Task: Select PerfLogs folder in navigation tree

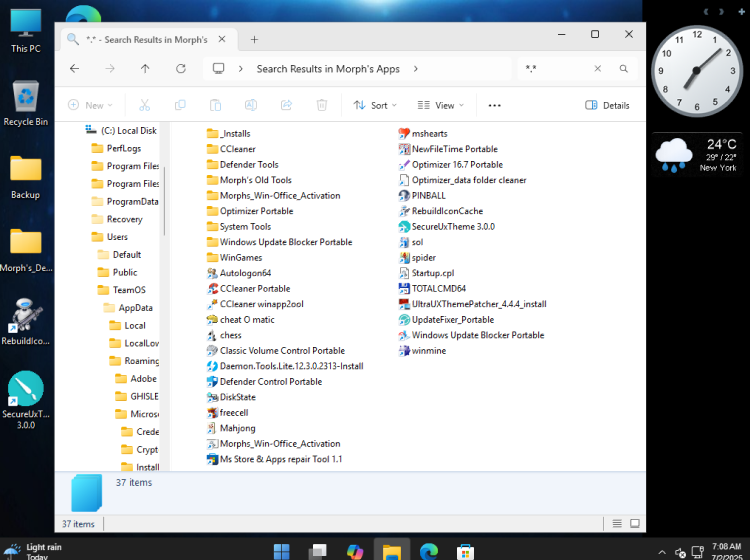Action: [117, 148]
